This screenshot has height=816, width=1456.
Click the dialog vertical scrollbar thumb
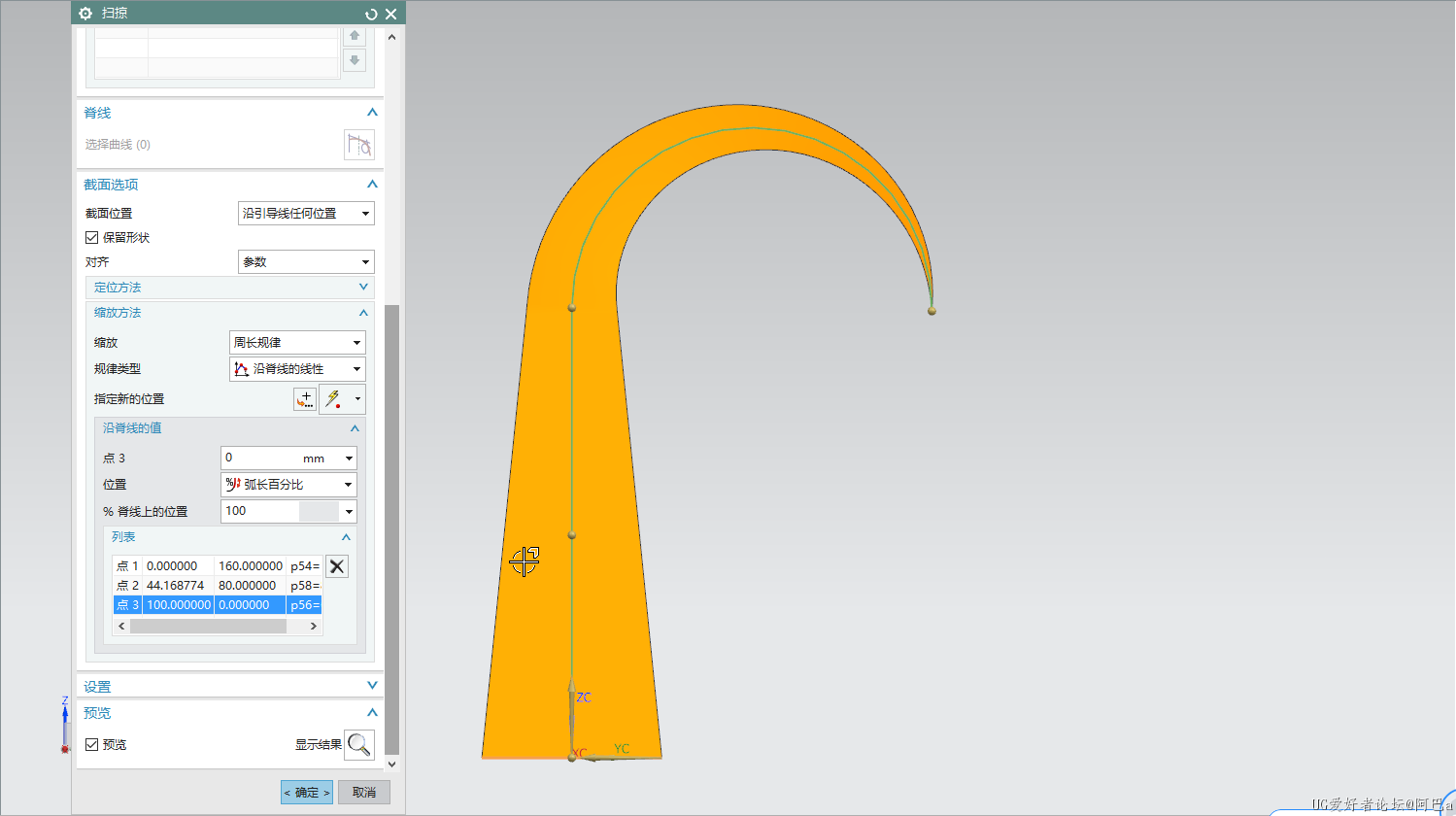(391, 529)
